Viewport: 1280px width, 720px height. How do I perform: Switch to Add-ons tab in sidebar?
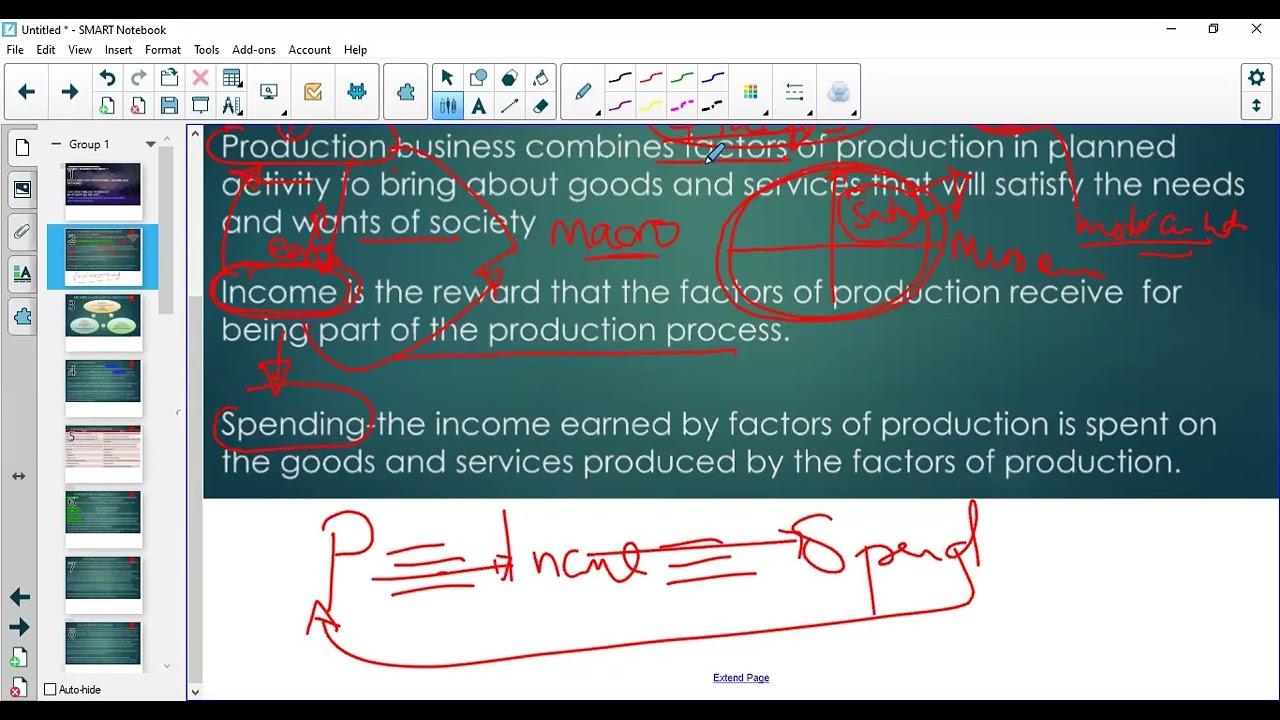tap(22, 317)
